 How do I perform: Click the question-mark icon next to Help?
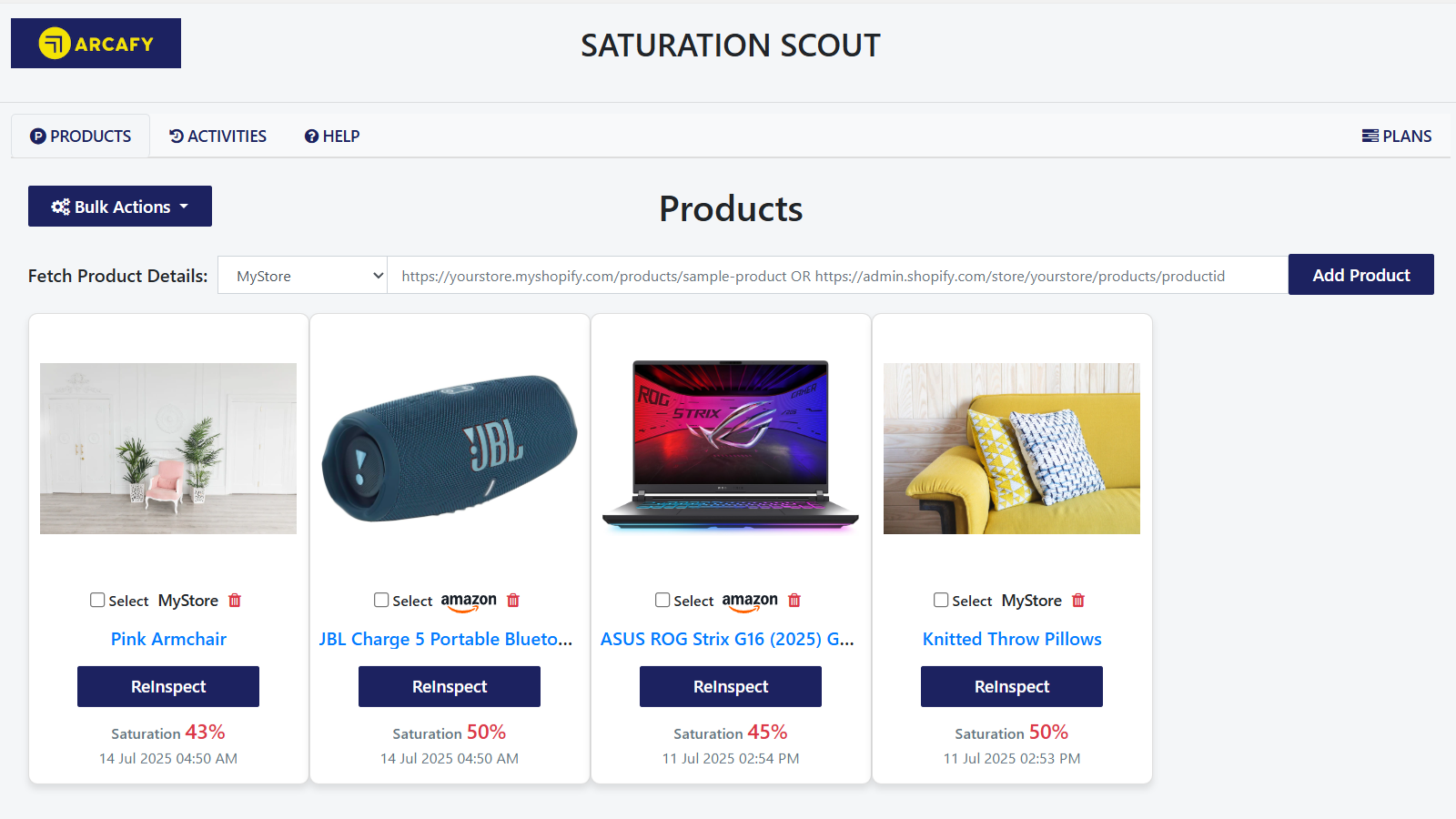pos(311,136)
